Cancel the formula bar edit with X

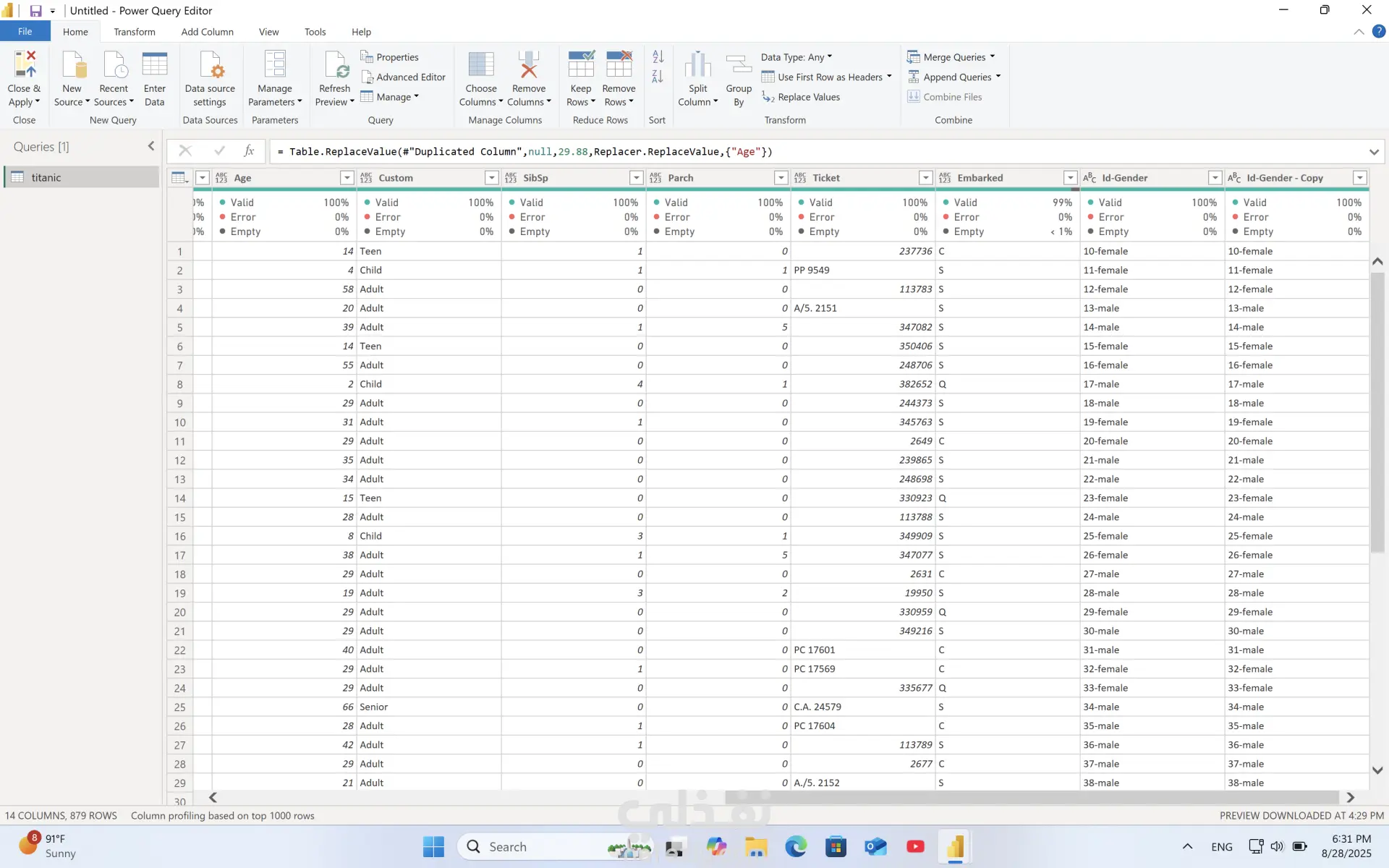point(185,150)
